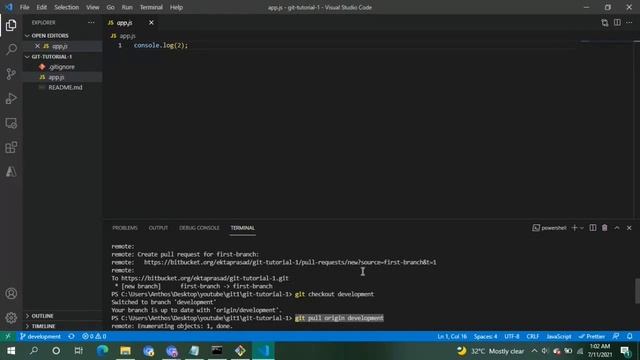Click the terminal scrollbar thumb

(x=637, y=291)
